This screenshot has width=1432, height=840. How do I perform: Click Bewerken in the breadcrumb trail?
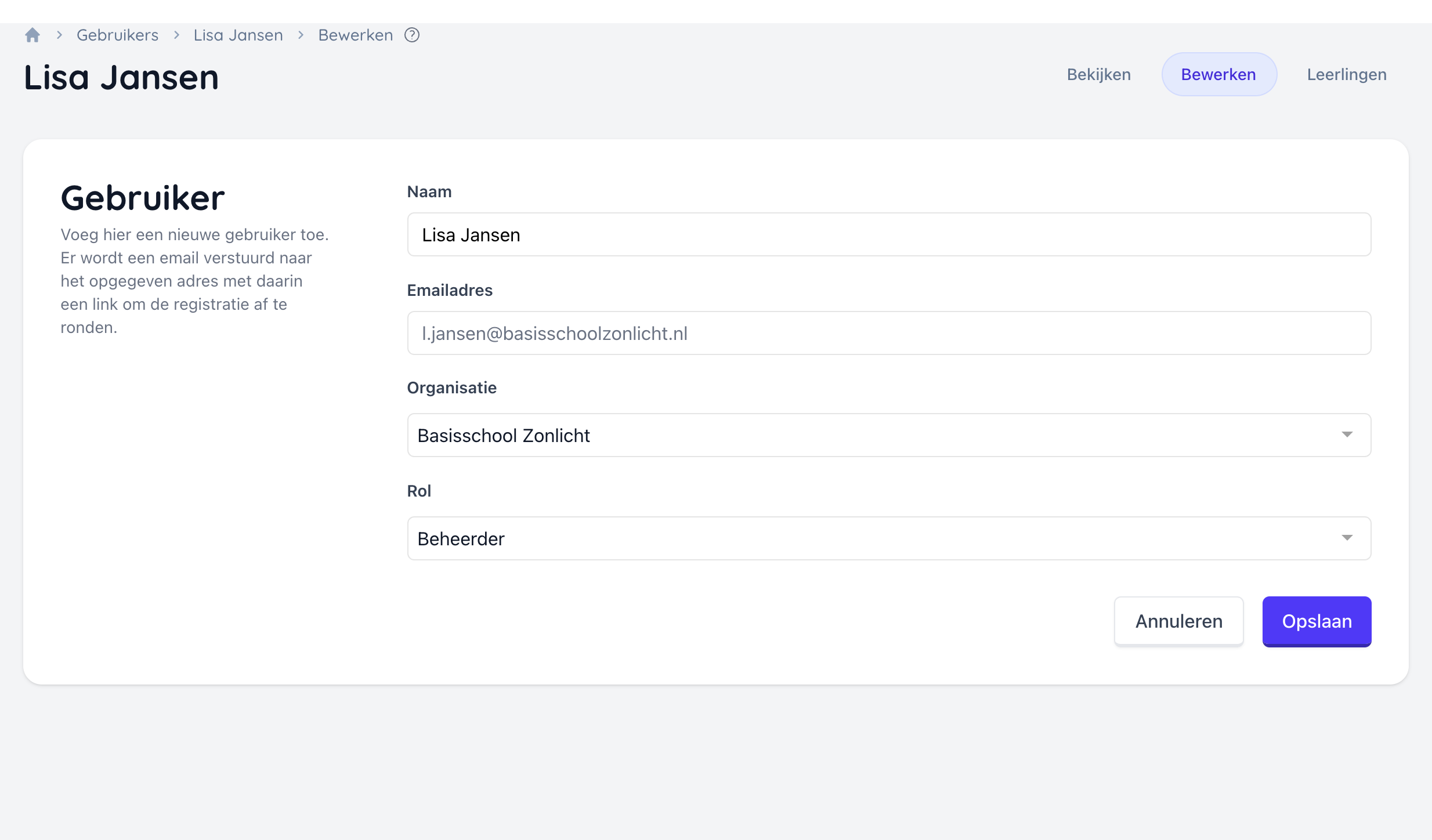355,35
